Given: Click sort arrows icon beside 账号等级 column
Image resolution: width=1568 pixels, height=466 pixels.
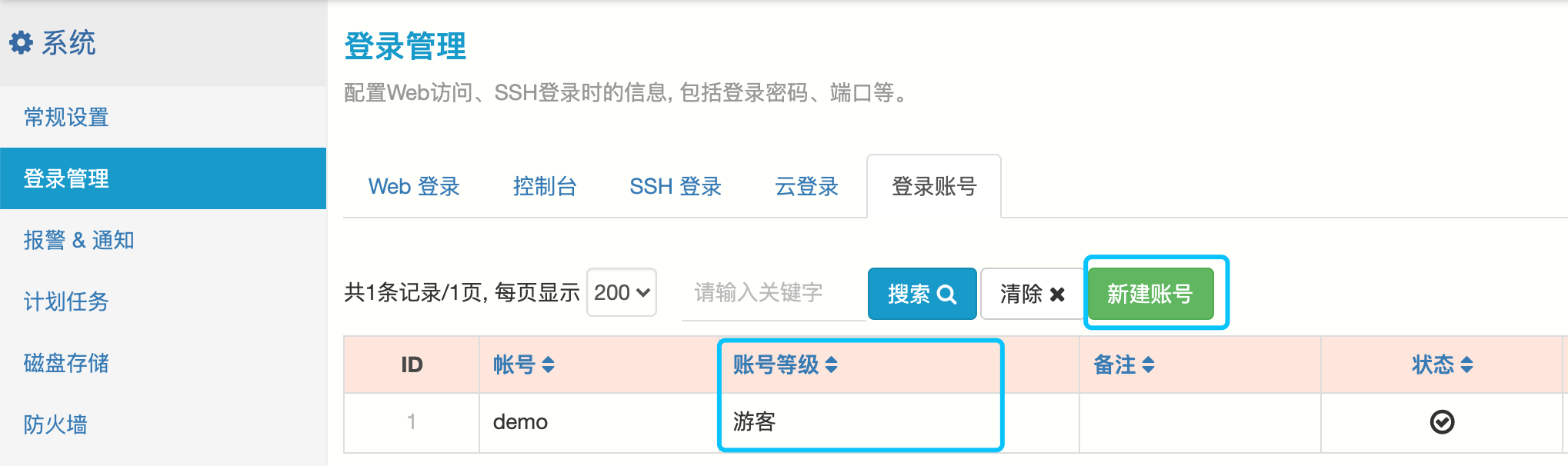Looking at the screenshot, I should tap(831, 364).
